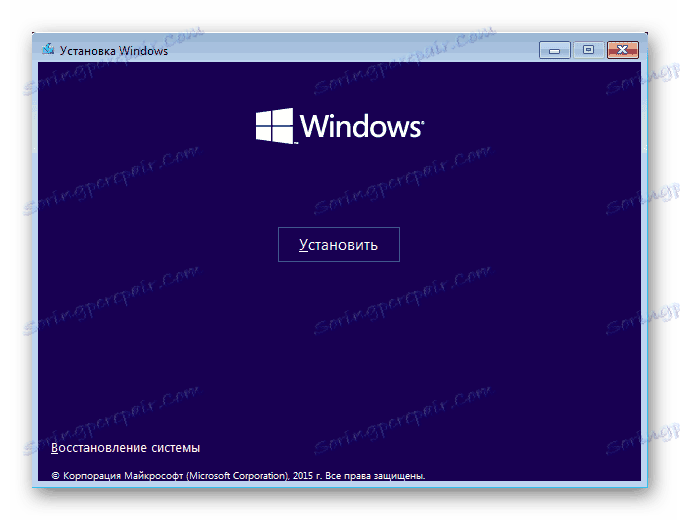
Task: Click the Установить install button
Action: (339, 245)
